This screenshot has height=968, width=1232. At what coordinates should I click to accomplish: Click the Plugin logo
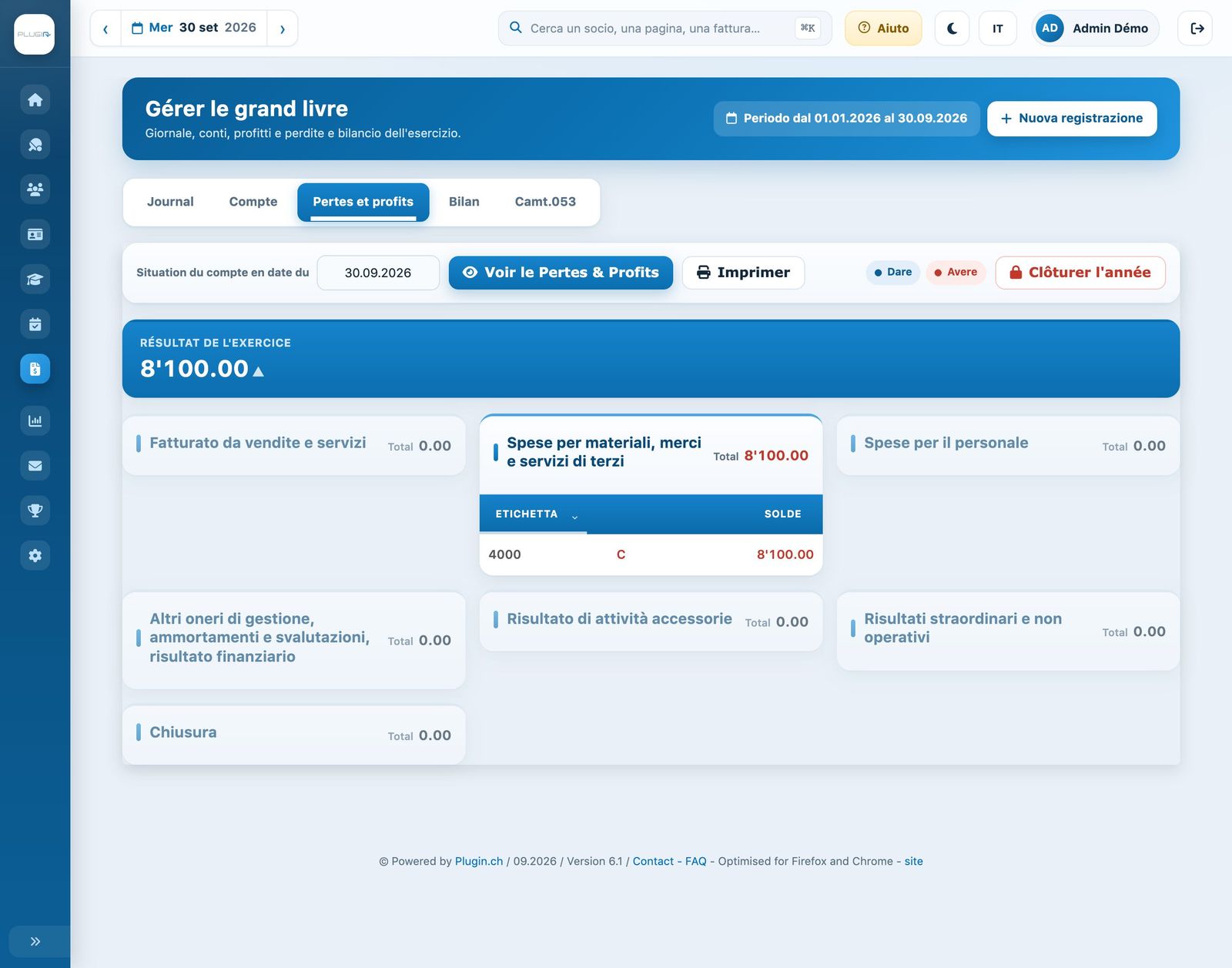click(x=35, y=34)
